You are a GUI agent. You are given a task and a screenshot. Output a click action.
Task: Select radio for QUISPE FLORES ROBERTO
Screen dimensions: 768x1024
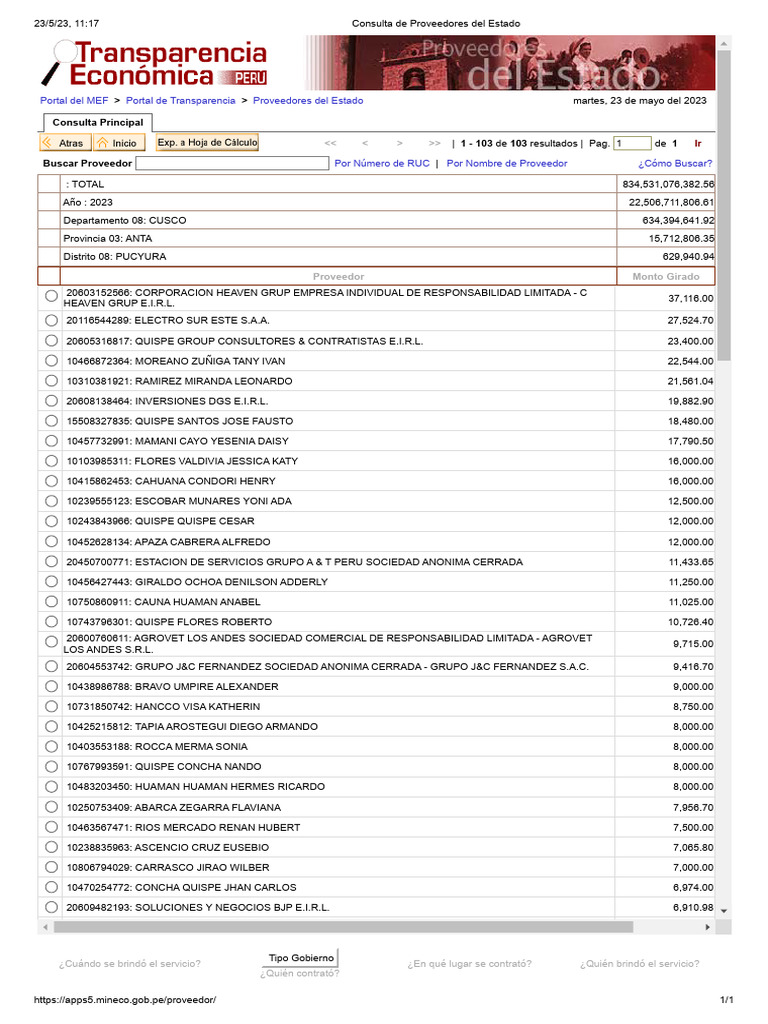coord(52,622)
